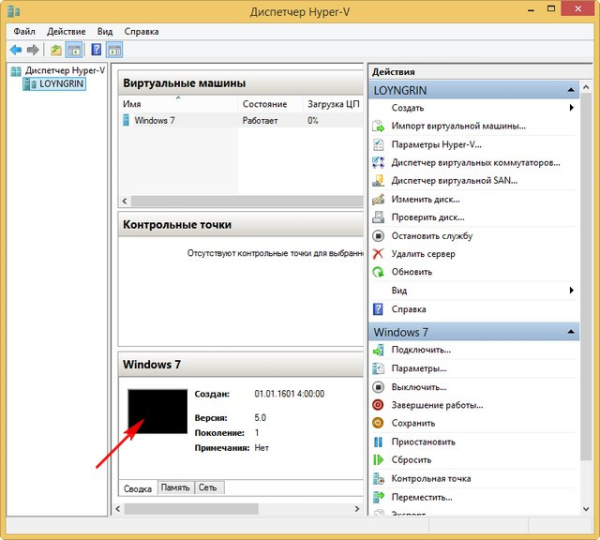Open the Virtual Switch Manager (Диспетчер виртуальных коммутаторов)

(x=475, y=162)
